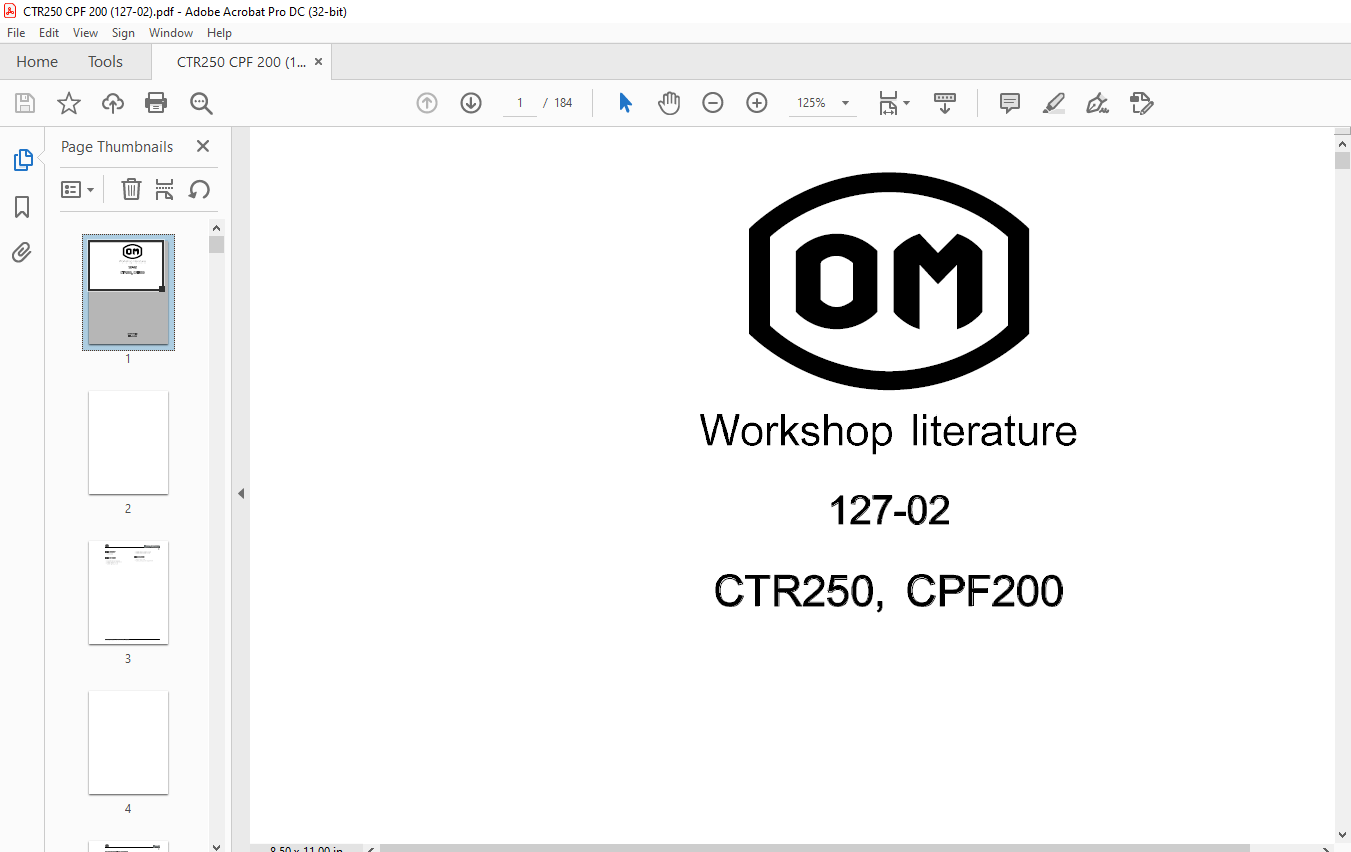Image resolution: width=1351 pixels, height=852 pixels.
Task: Open the View menu
Action: pos(86,33)
